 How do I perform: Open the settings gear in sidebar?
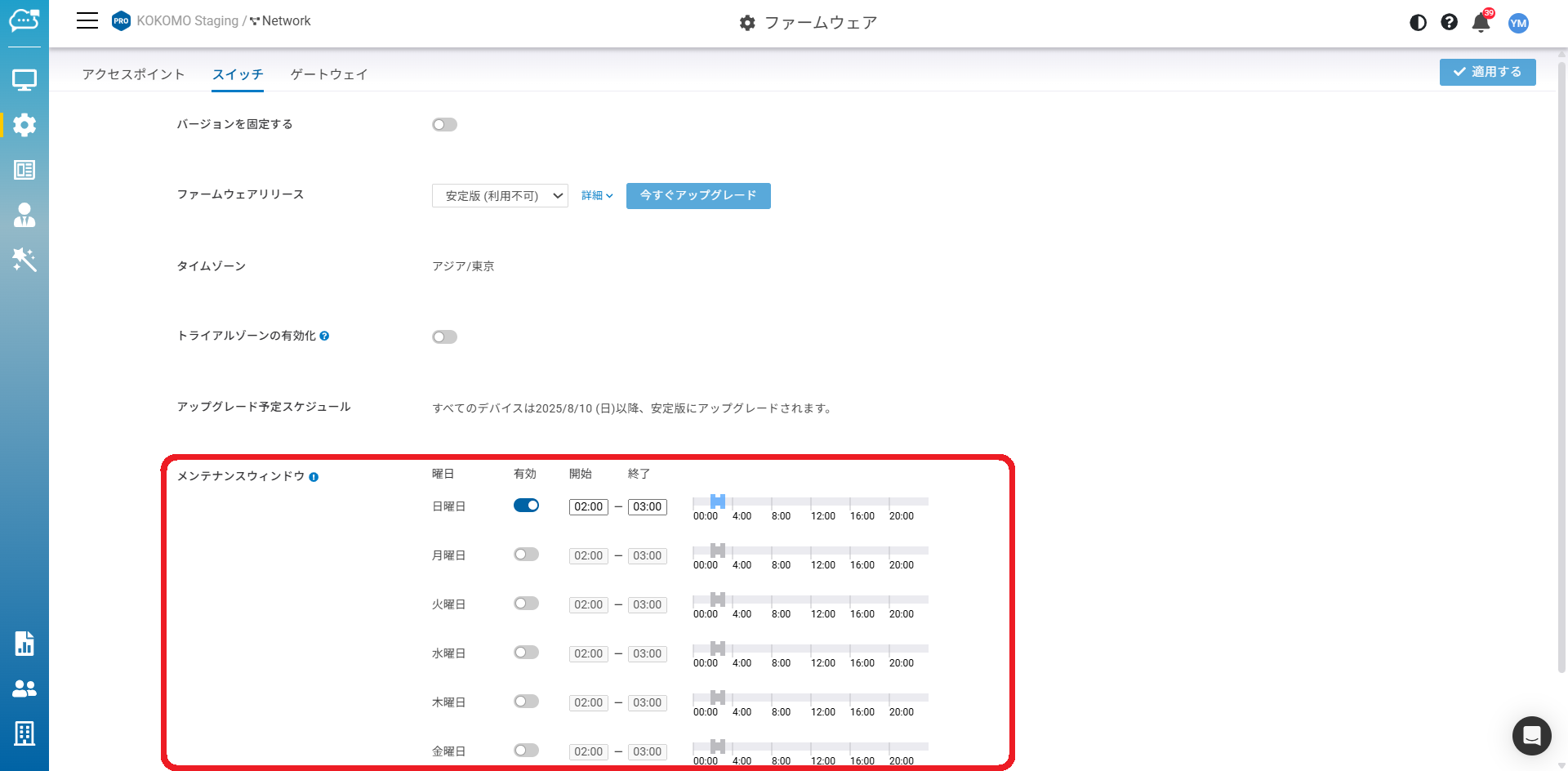24,125
